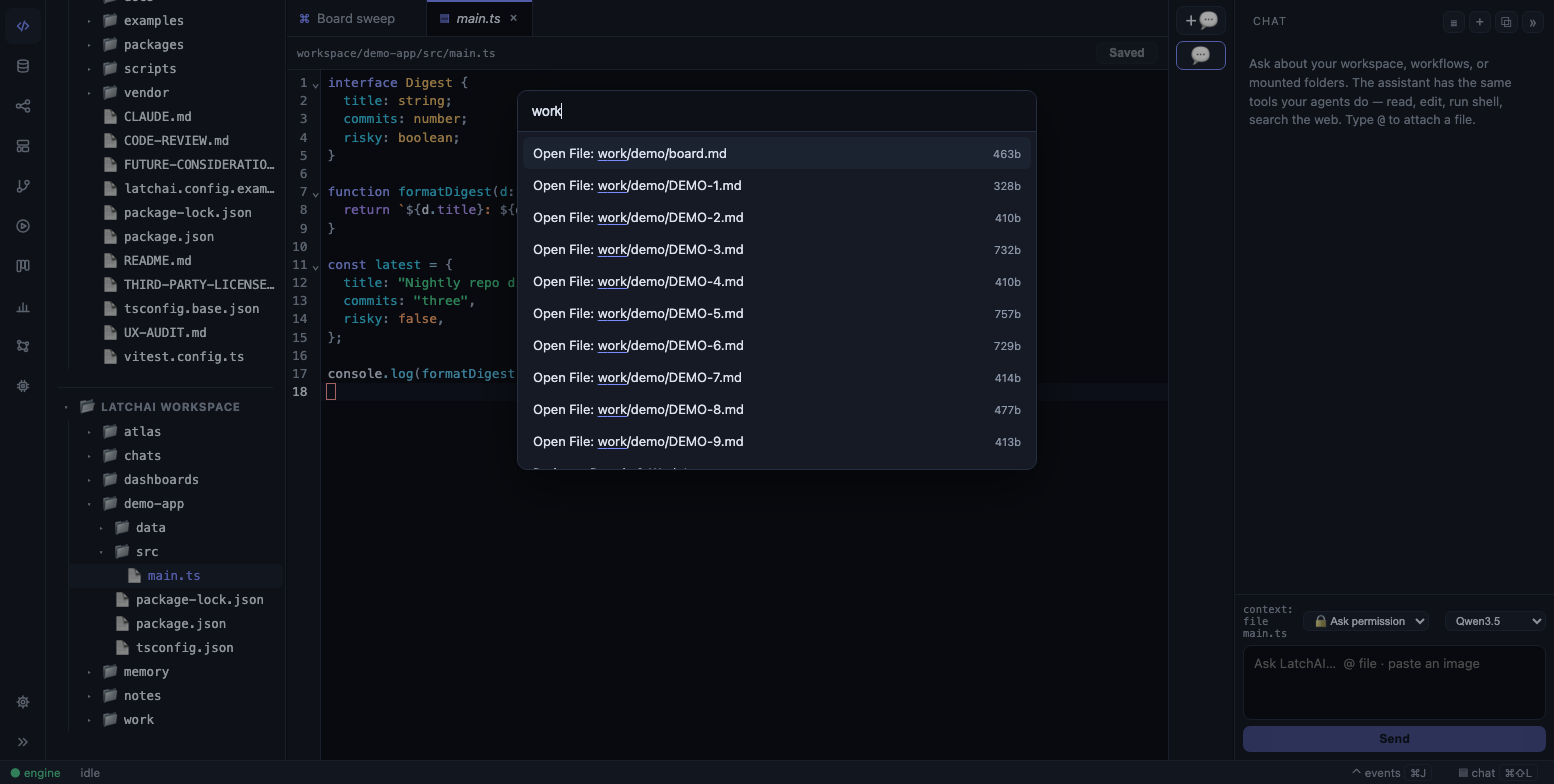
Task: Open the connected nodes icon in sidebar
Action: tap(23, 346)
